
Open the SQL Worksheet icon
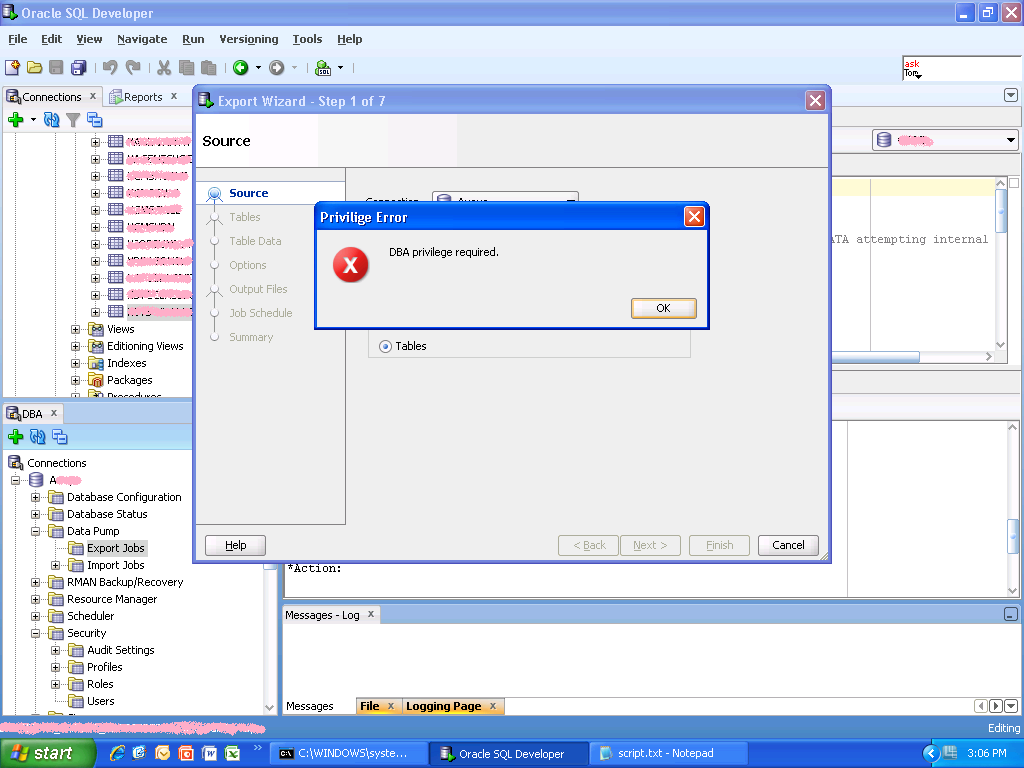coord(323,68)
